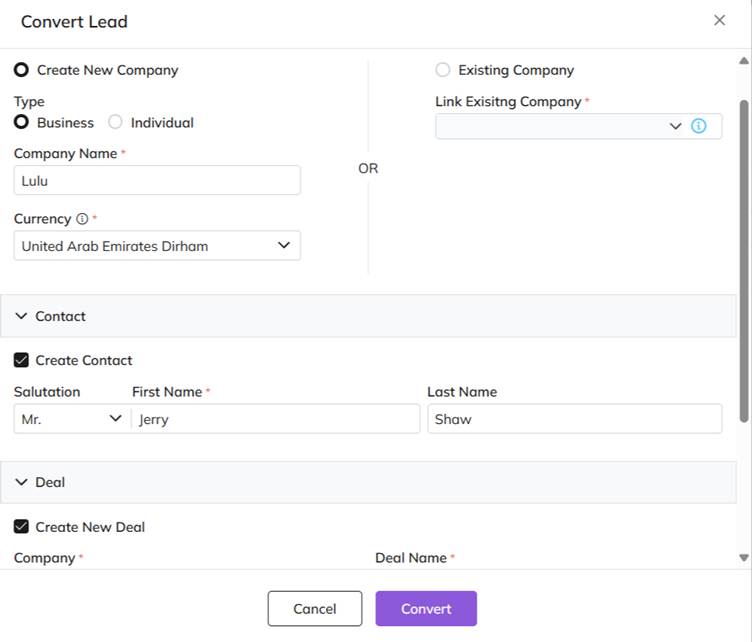Uncheck the Create New Deal checkbox
The height and width of the screenshot is (642, 752).
(x=21, y=527)
